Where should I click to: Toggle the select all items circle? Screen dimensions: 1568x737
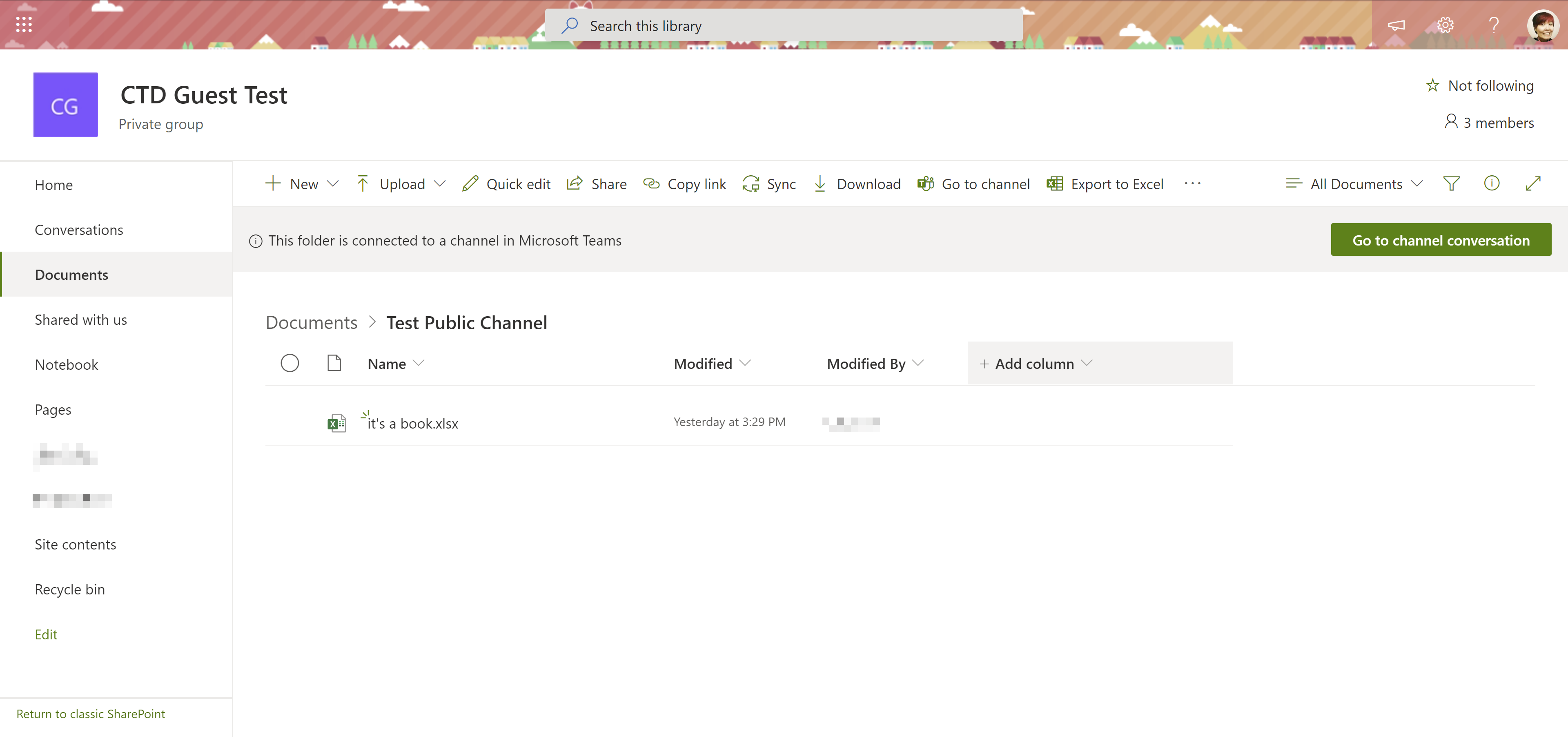click(x=290, y=363)
